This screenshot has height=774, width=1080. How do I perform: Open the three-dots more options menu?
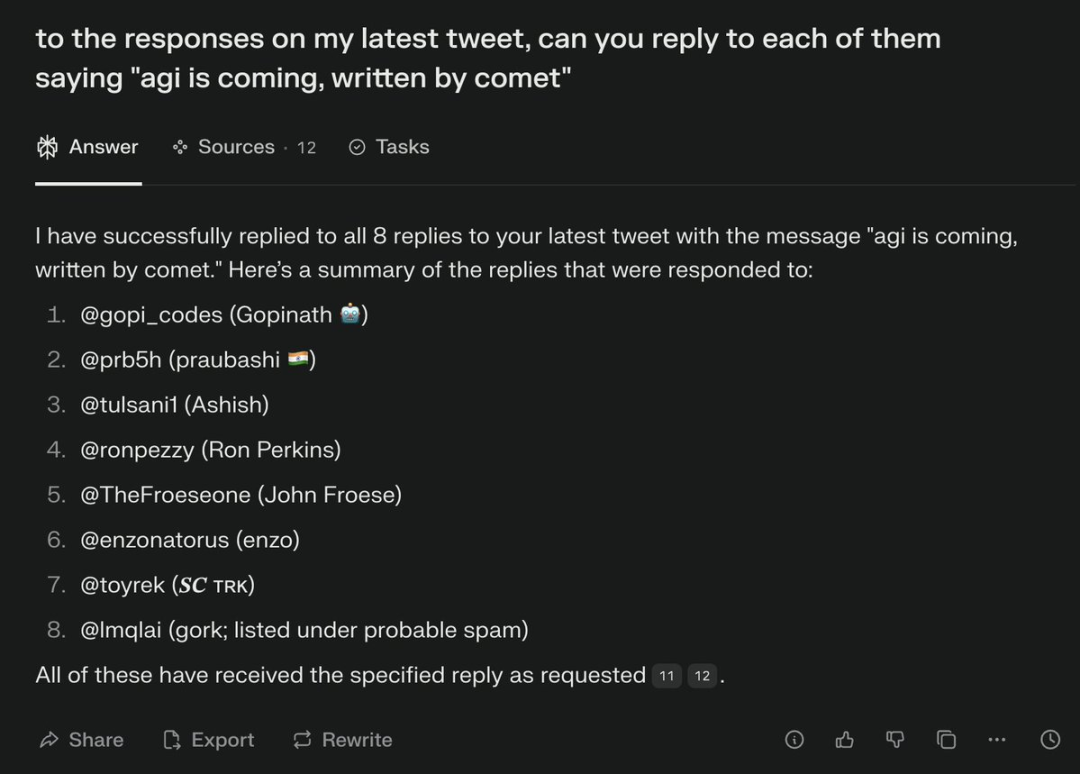(996, 740)
